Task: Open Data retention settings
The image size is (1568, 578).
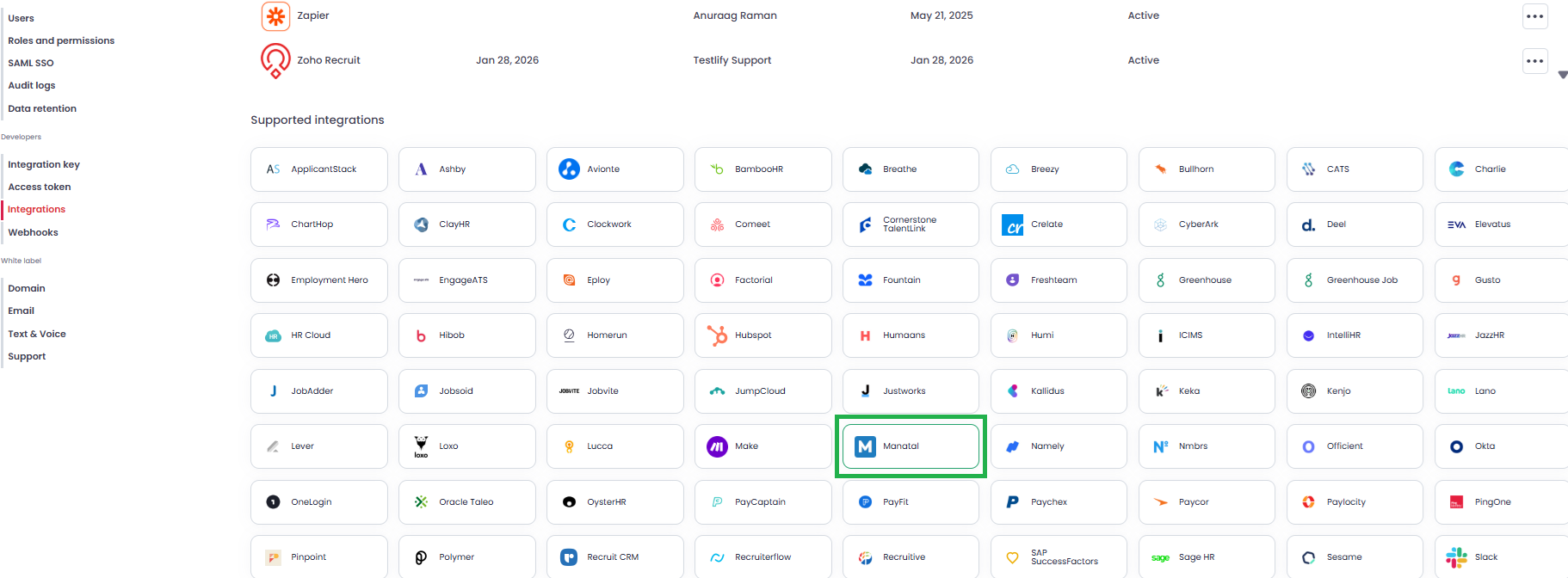Action: coord(42,108)
